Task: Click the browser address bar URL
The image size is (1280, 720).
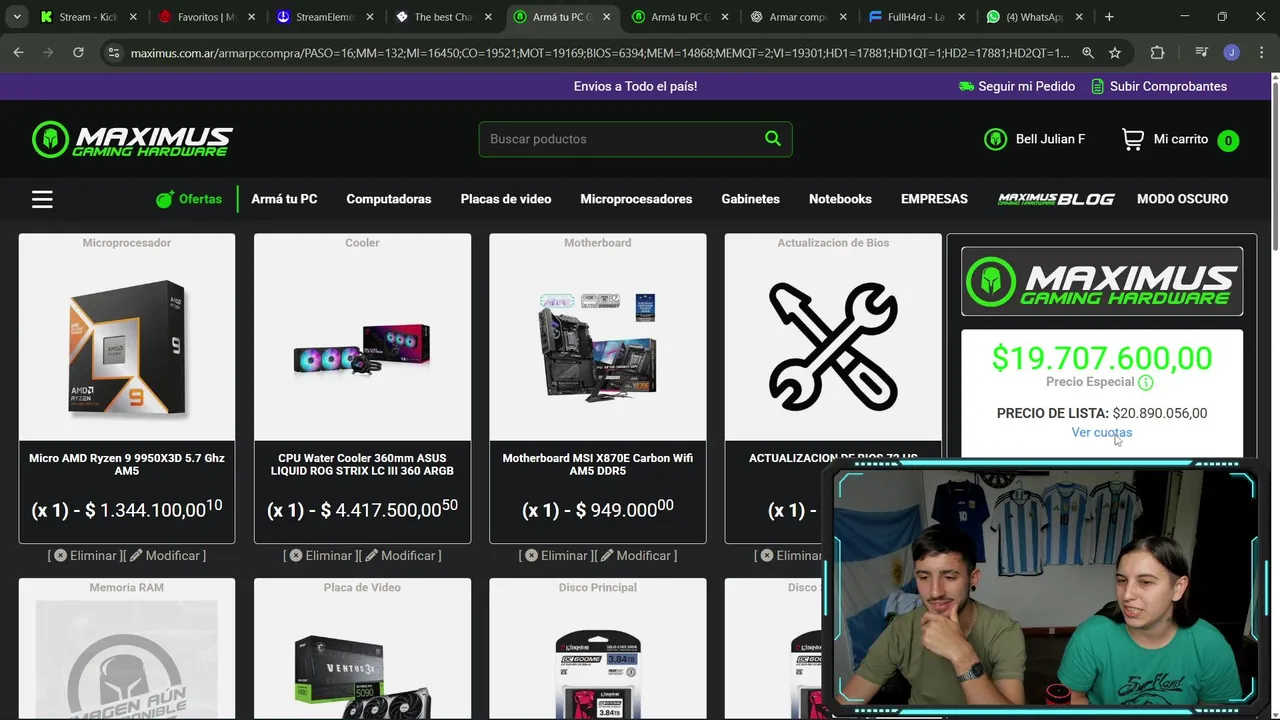Action: click(600, 52)
